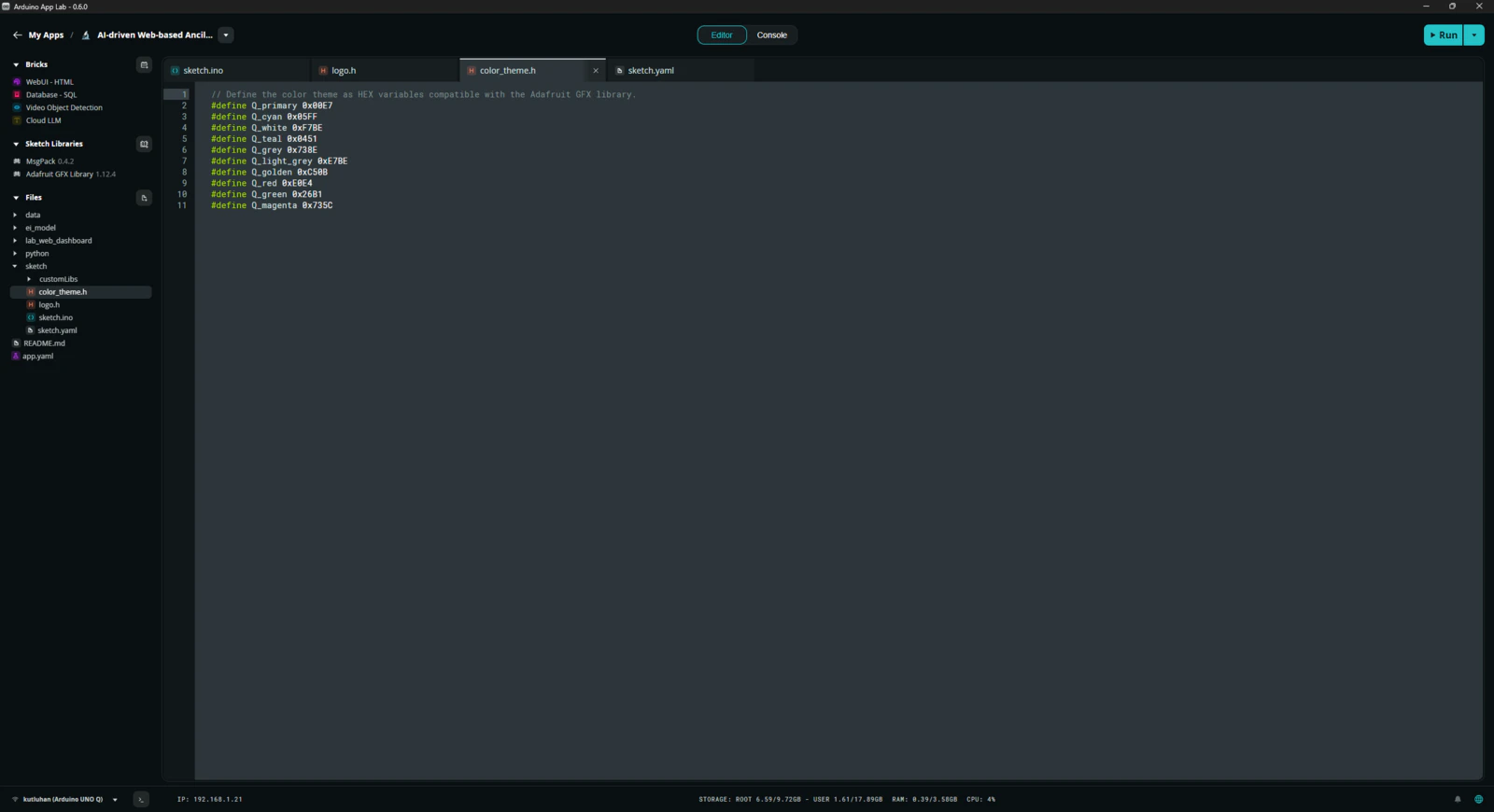Switch to the sketch.yaml tab
This screenshot has height=812, width=1494.
(681, 71)
